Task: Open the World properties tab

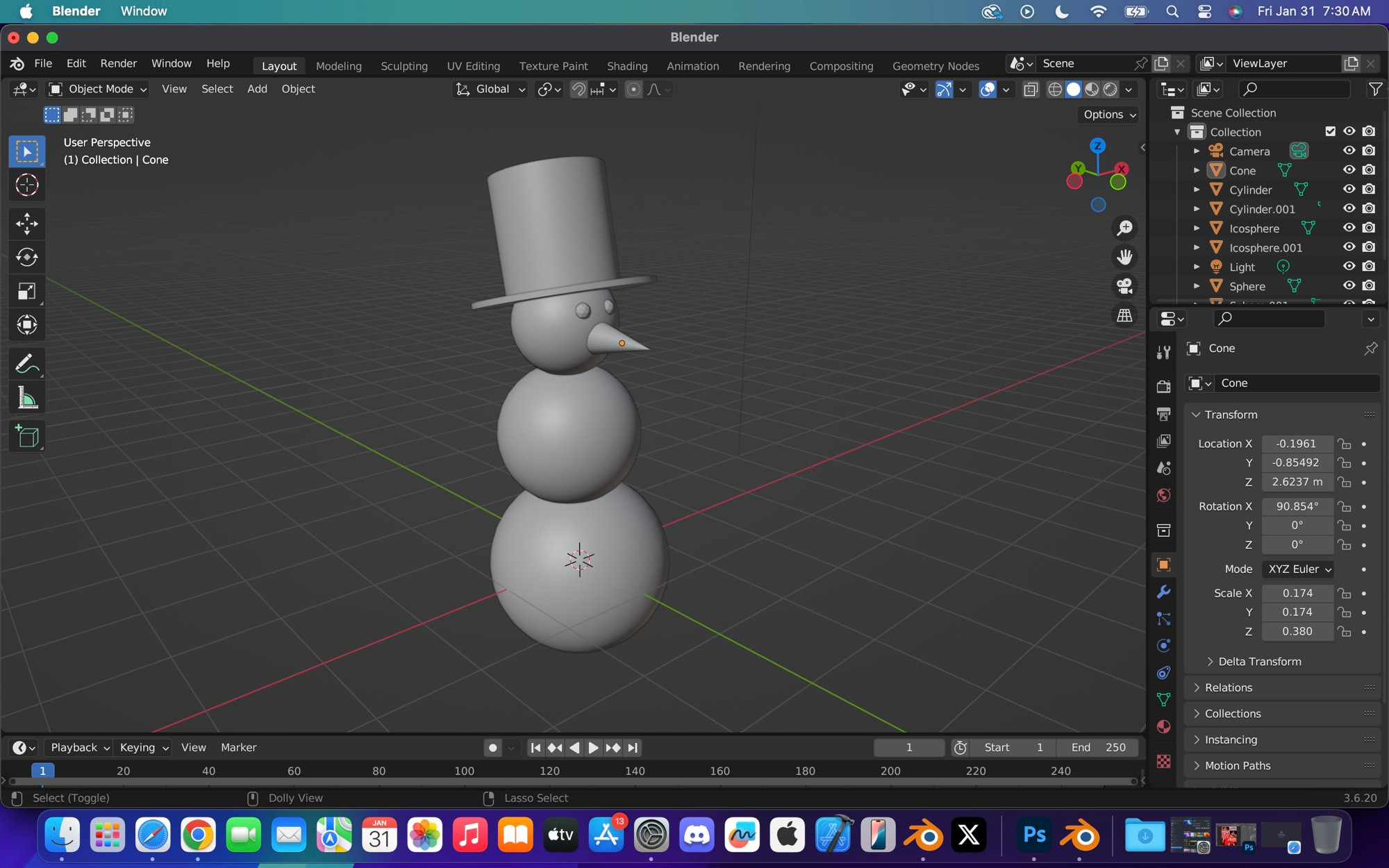Action: click(x=1164, y=495)
